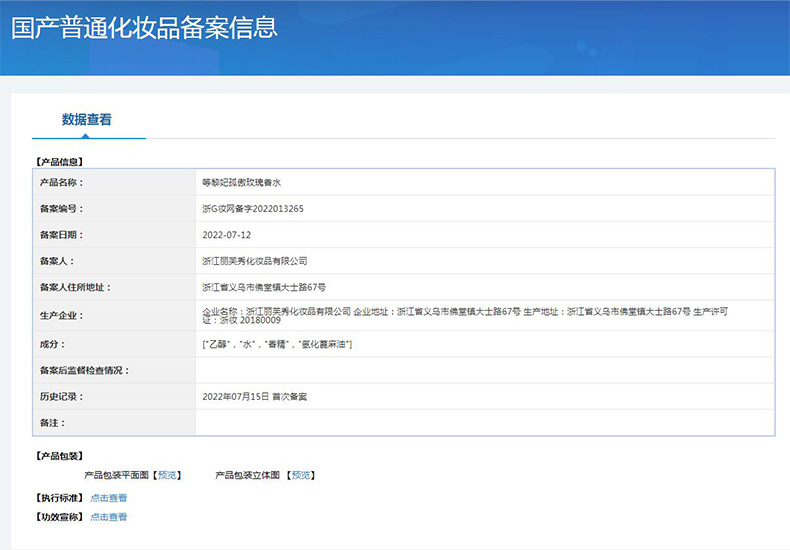Open 产品包装平面图 预览 link

tap(167, 475)
